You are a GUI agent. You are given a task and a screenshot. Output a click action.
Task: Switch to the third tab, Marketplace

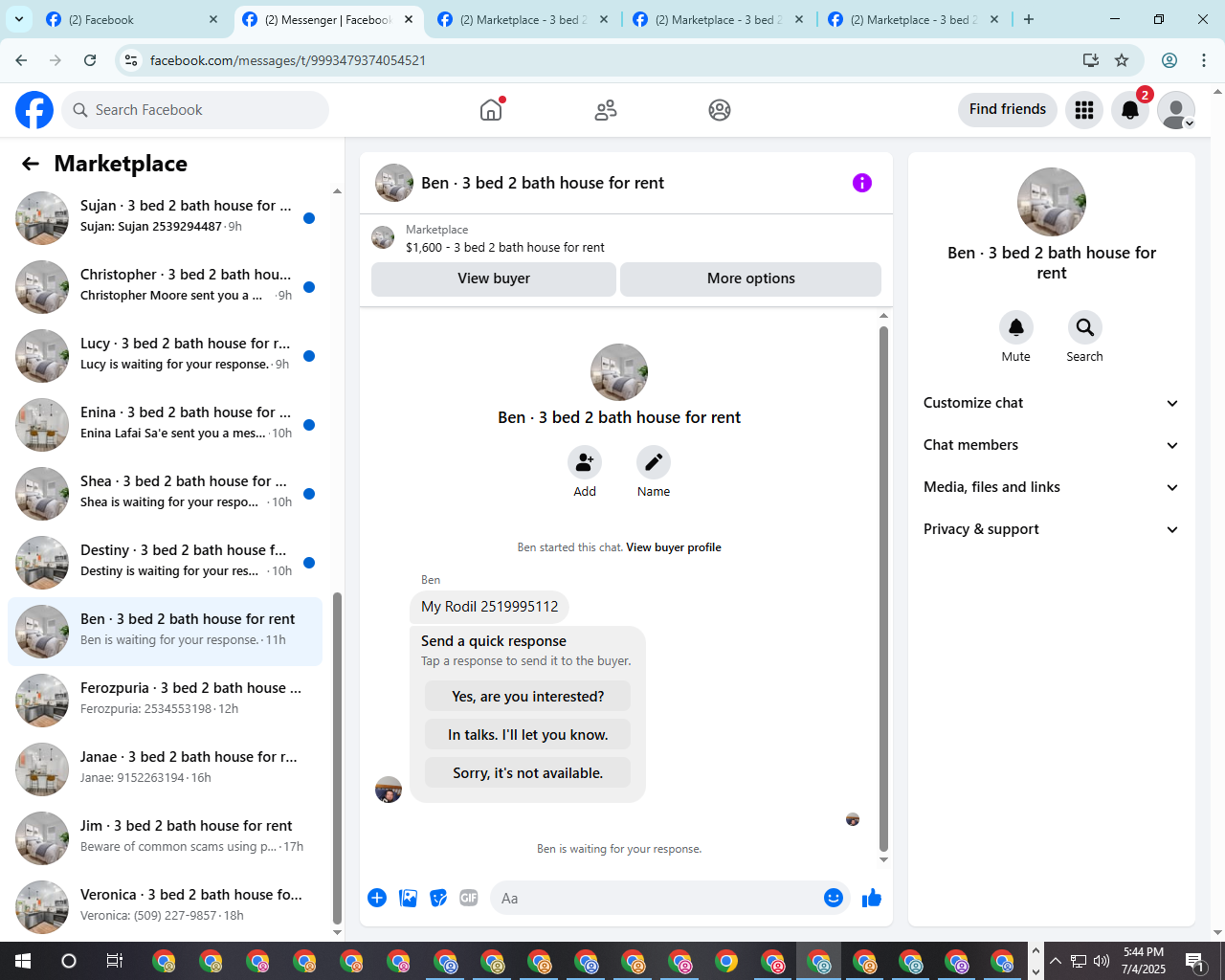[523, 19]
